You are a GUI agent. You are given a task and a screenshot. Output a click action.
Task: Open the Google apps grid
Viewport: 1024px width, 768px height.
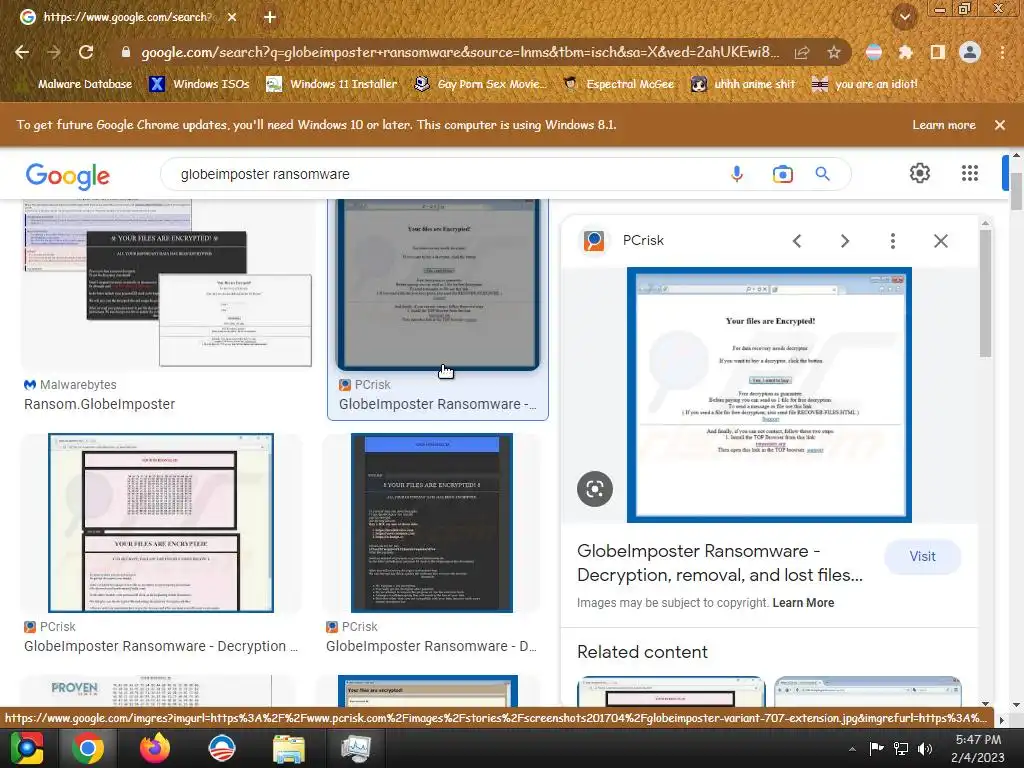click(970, 173)
